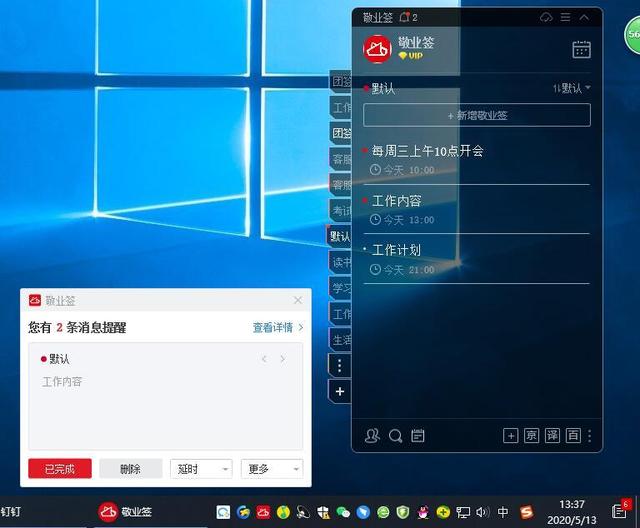Switch to the 考试 category tab

(x=341, y=211)
